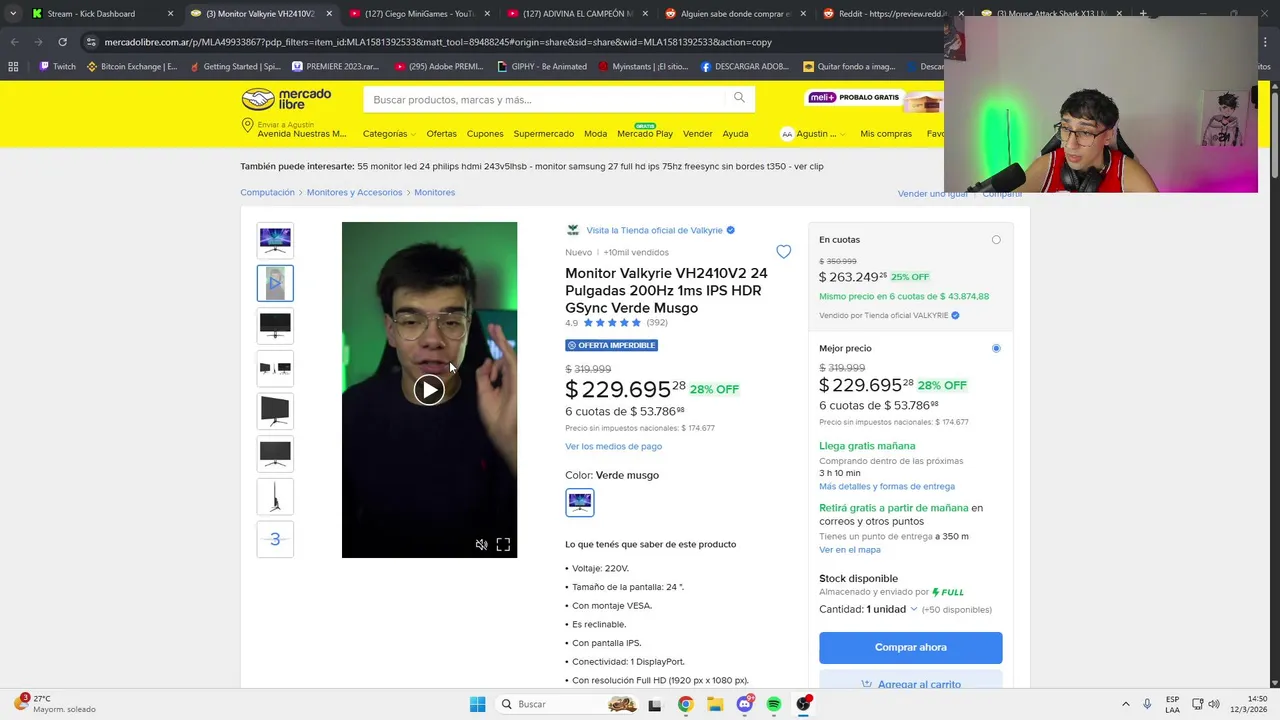Open 'Más detalles y formas de entrega' link
This screenshot has height=720, width=1280.
point(887,486)
